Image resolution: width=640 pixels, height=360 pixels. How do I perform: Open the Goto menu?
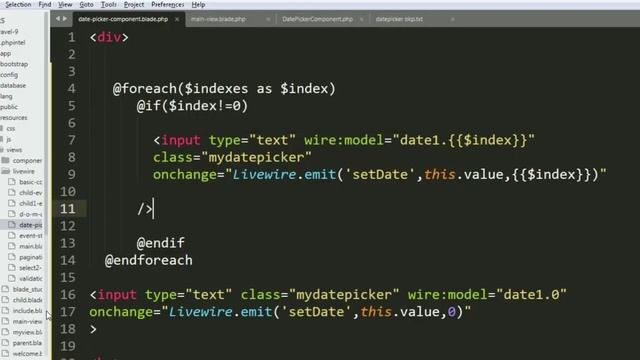pos(86,4)
